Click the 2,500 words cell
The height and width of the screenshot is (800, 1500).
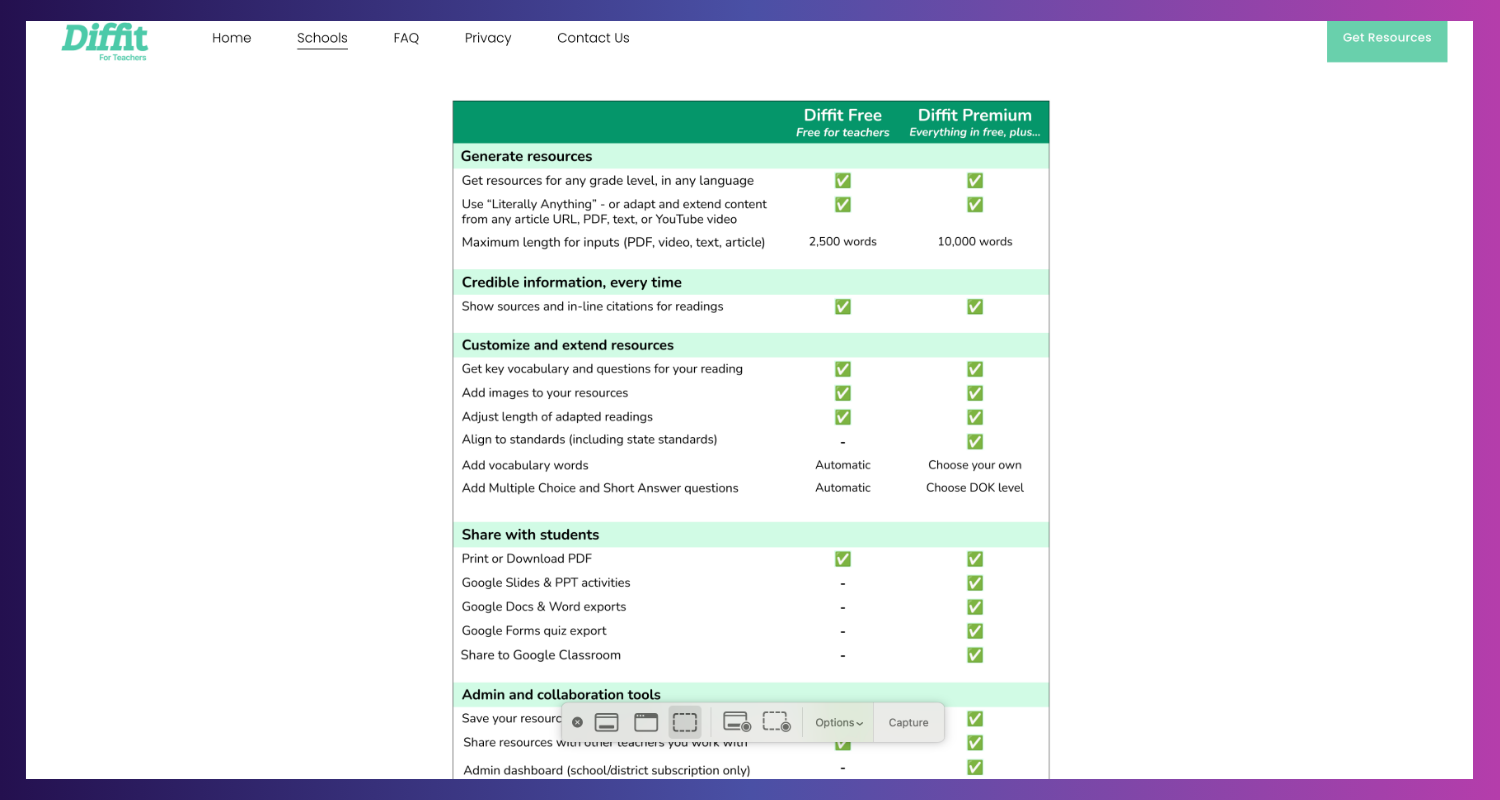pos(843,242)
